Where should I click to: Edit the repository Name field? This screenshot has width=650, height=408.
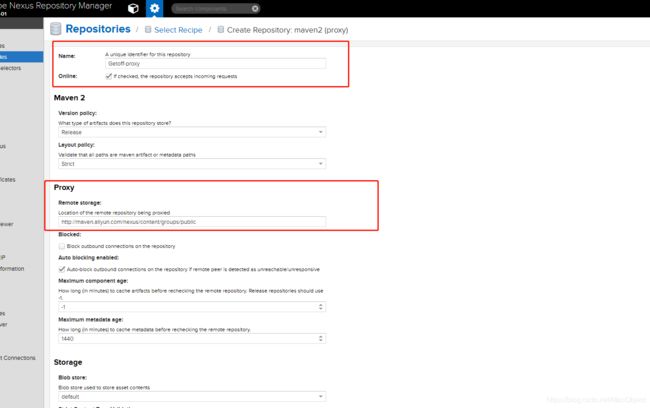[215, 63]
